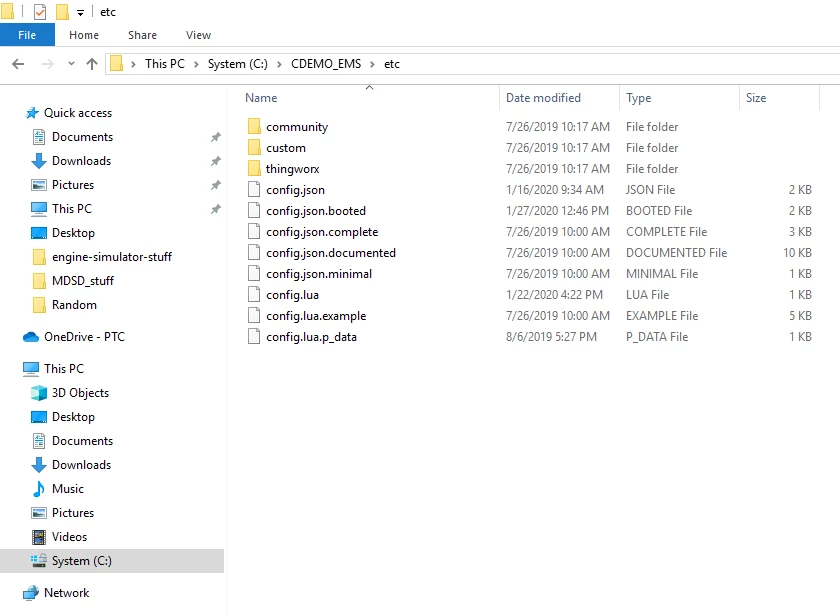Open Properties from the Quick Access Toolbar
Image resolution: width=840 pixels, height=616 pixels.
pos(40,12)
